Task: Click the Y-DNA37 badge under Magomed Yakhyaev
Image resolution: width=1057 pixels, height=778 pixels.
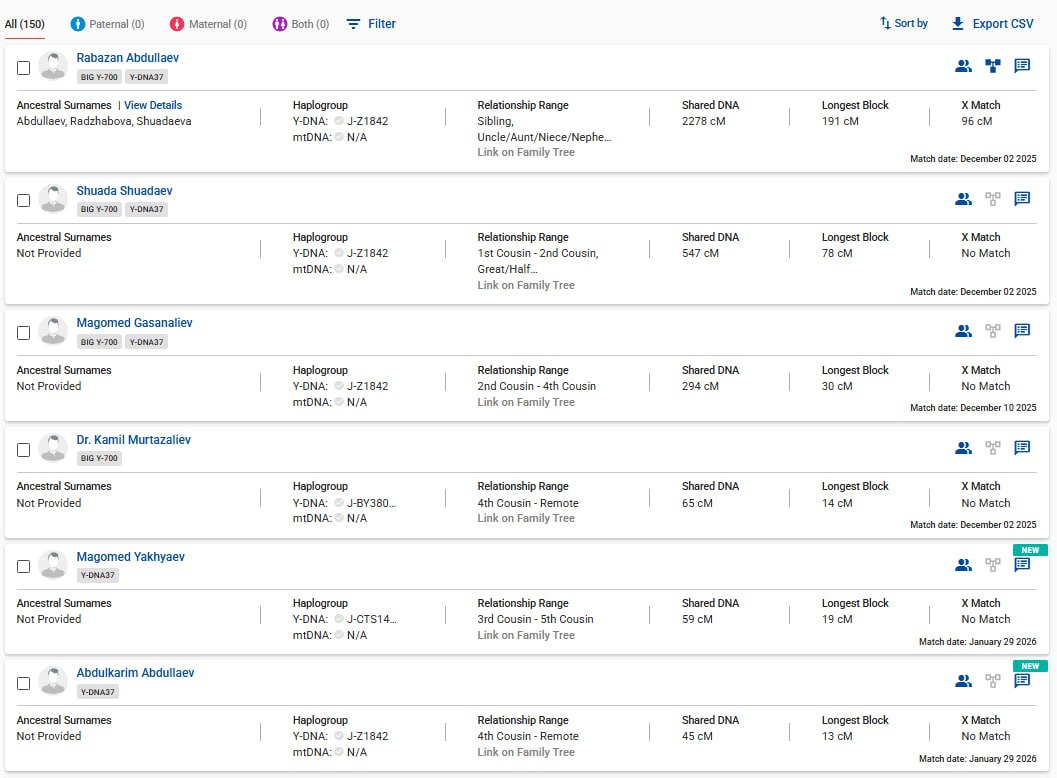Action: 98,575
